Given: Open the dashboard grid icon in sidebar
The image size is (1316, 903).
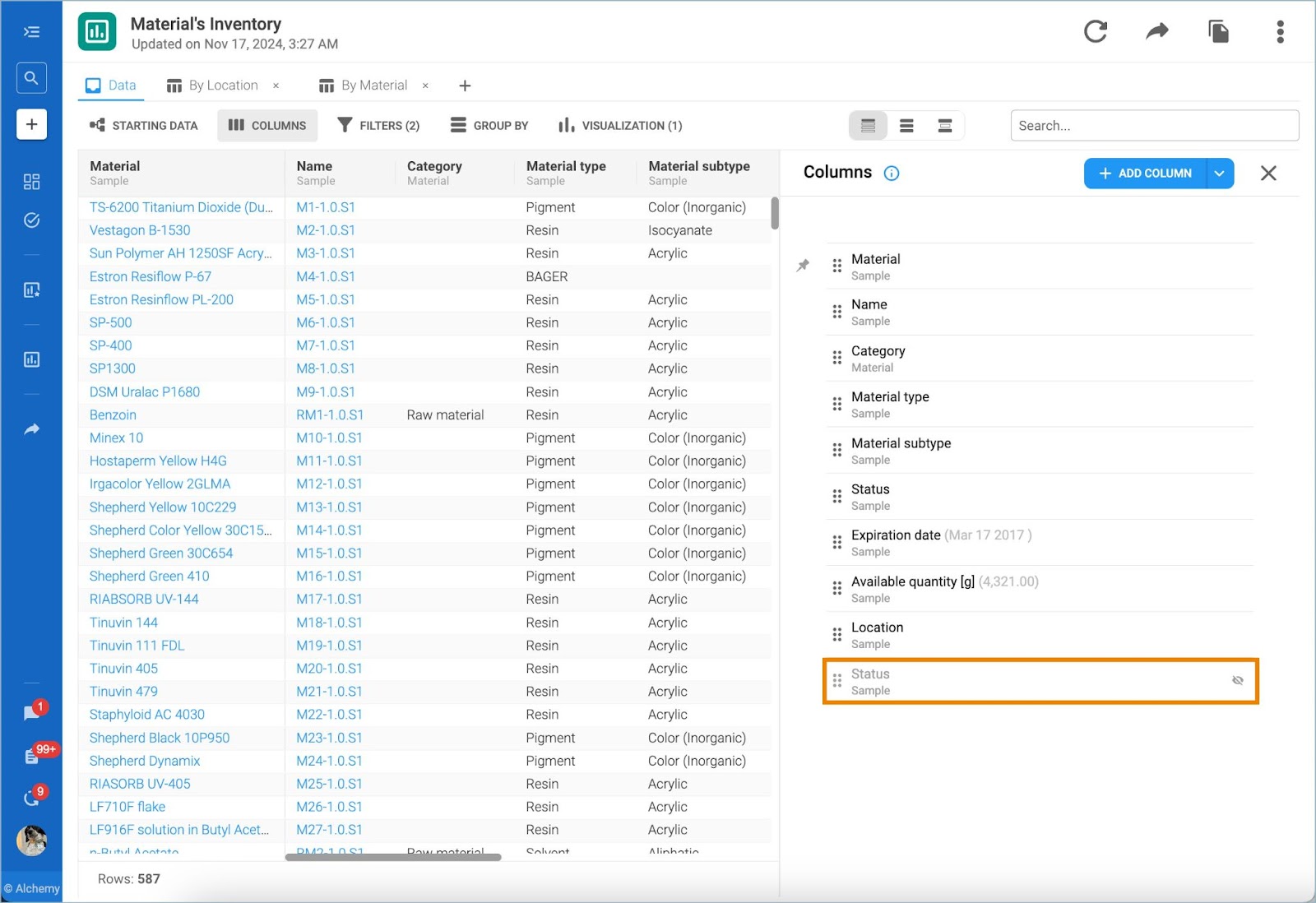Looking at the screenshot, I should click(x=31, y=182).
